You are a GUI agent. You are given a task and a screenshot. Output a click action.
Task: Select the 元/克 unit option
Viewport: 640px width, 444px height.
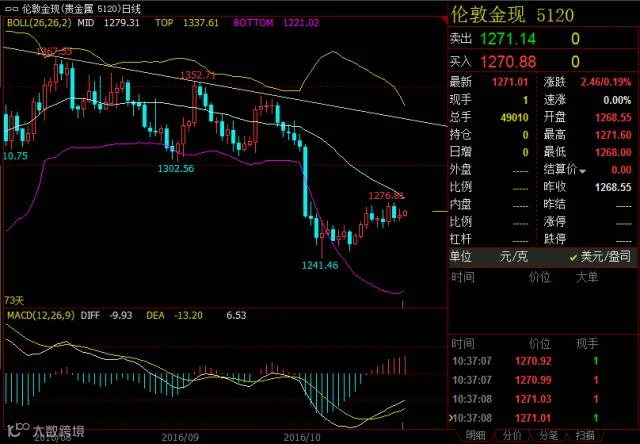[x=513, y=257]
